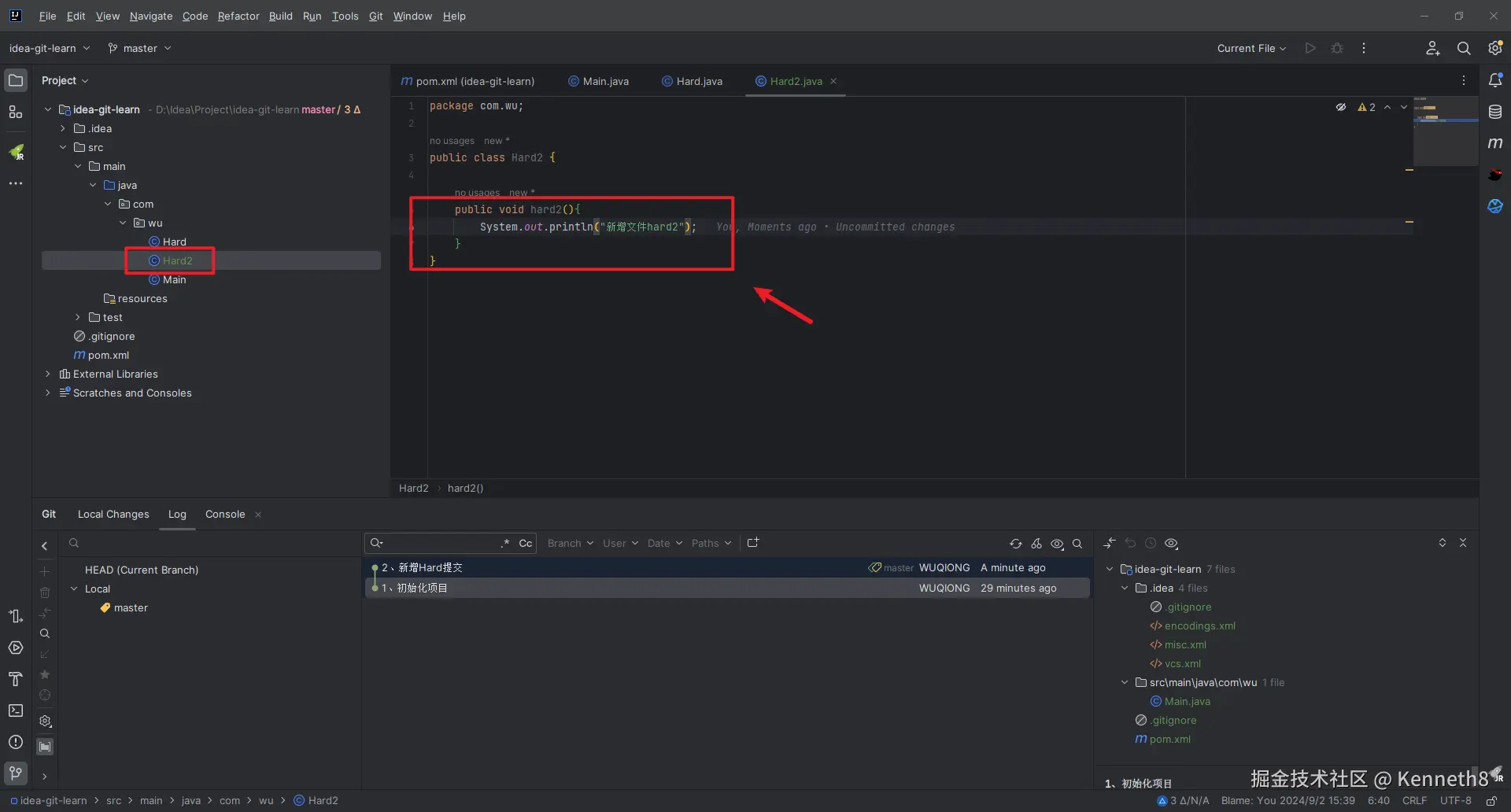Collapse the Local branches node
This screenshot has width=1511, height=812.
pyautogui.click(x=74, y=589)
